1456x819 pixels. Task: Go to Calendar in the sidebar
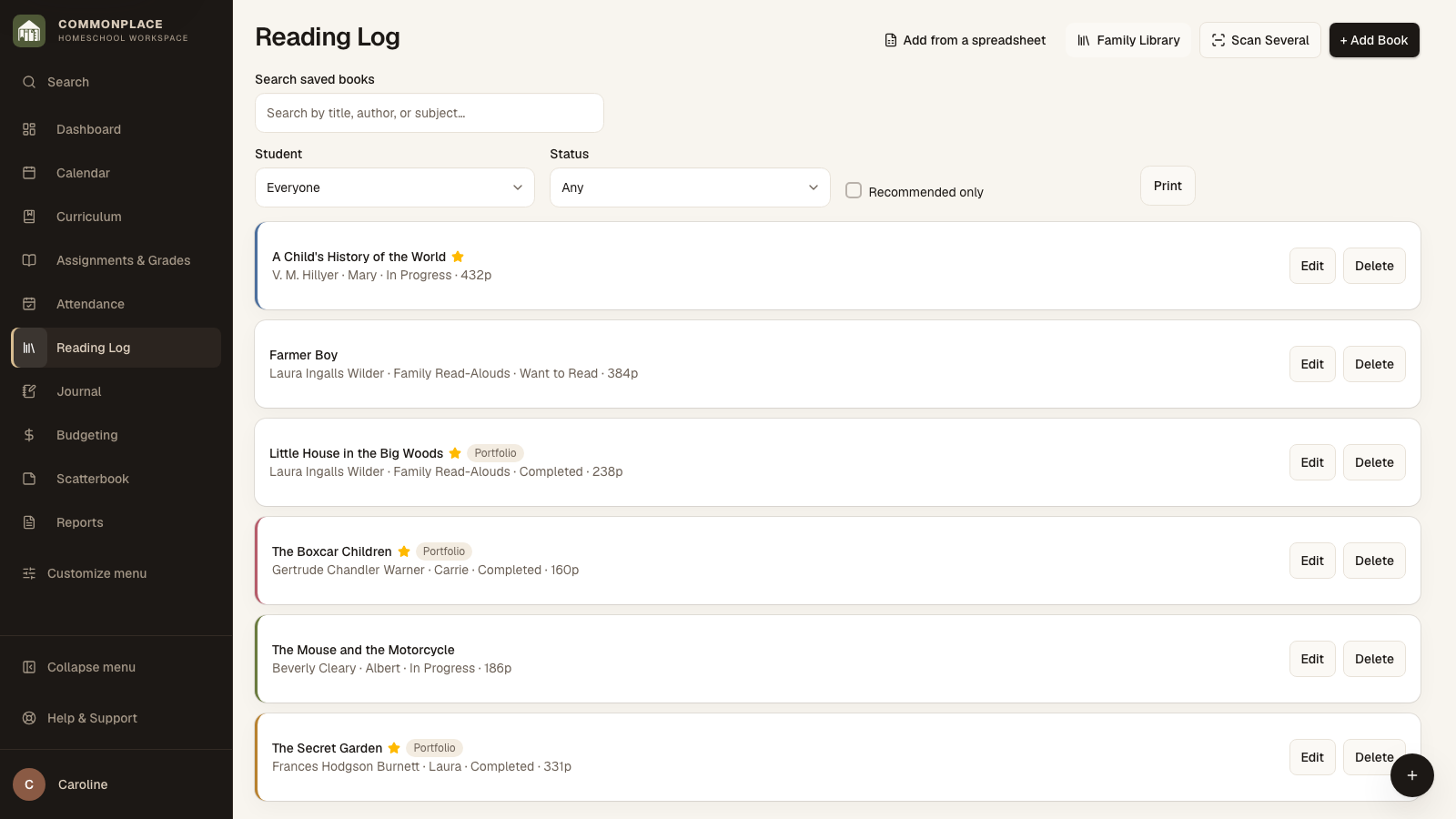point(116,173)
